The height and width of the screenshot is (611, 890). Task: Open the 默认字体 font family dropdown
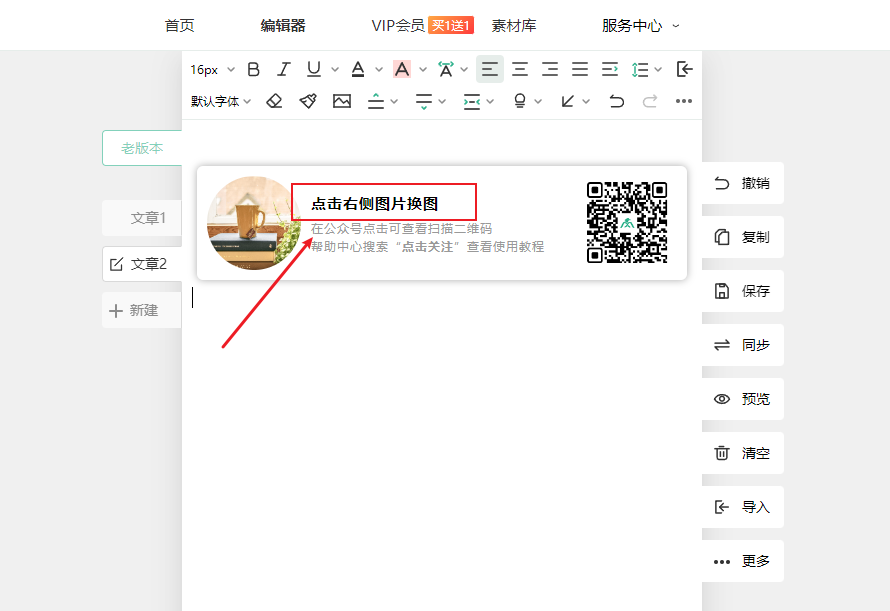220,101
